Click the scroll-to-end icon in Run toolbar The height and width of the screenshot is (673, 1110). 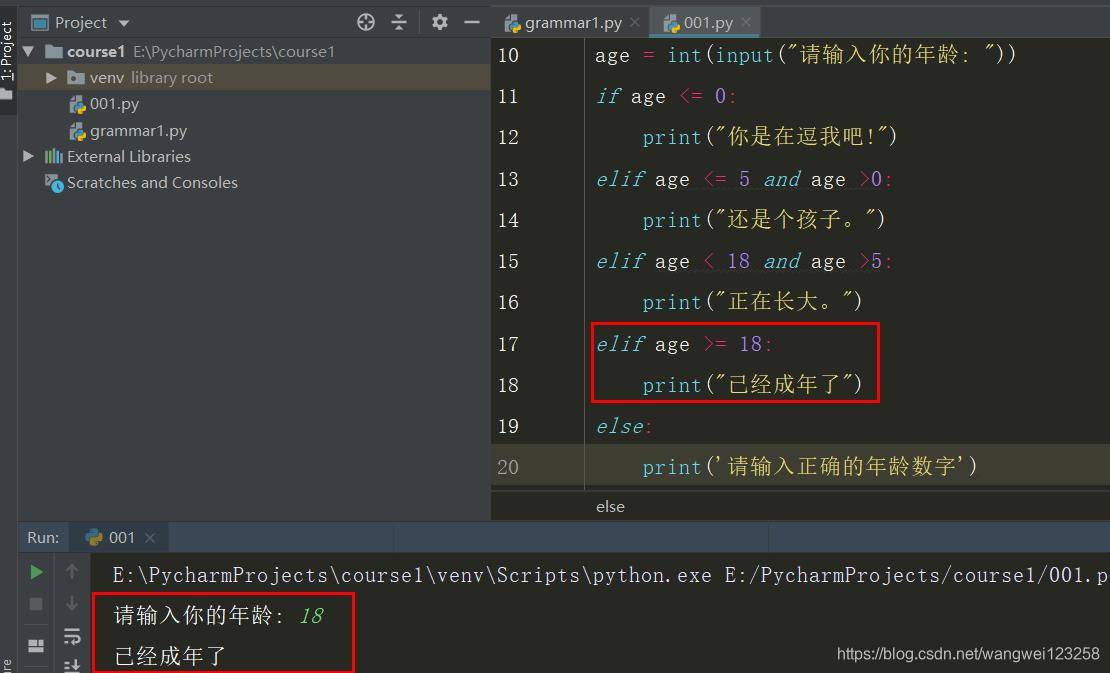[x=71, y=665]
